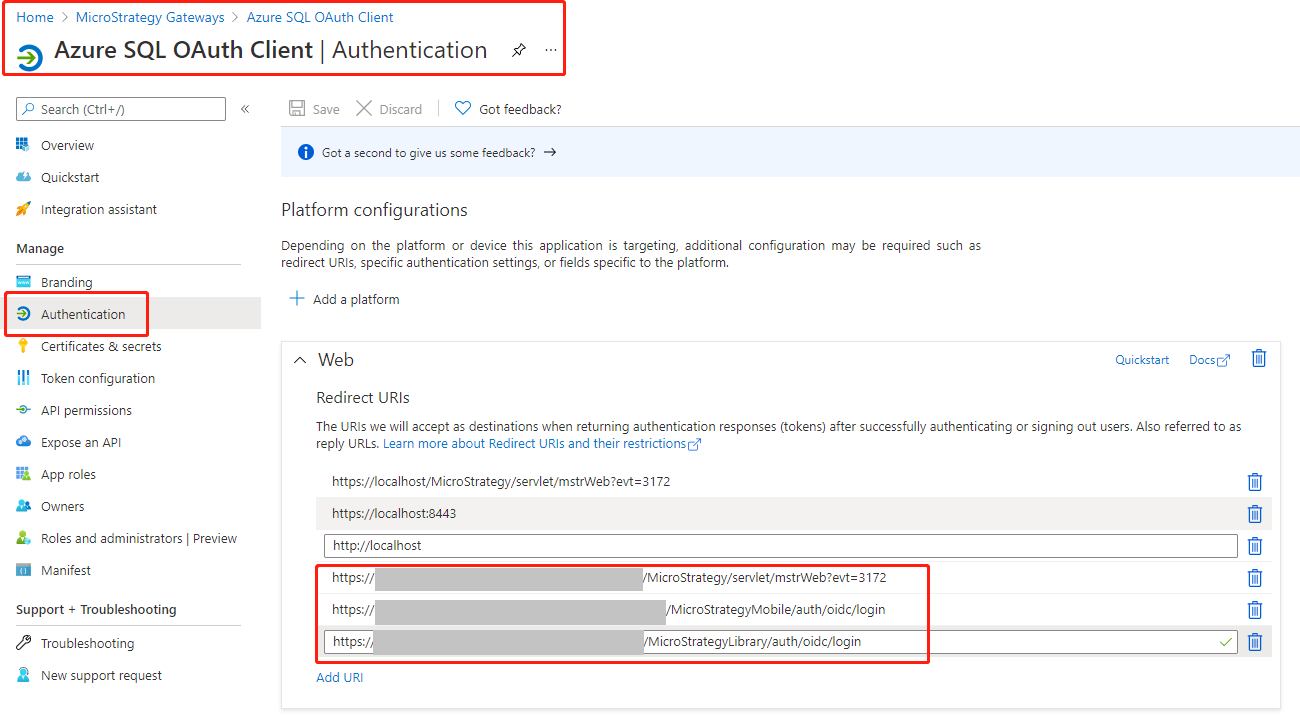Edit the http://localhost URI field

pyautogui.click(x=780, y=546)
